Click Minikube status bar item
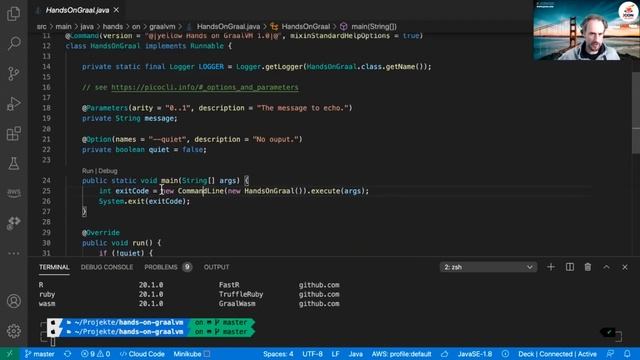640x360 pixels. pyautogui.click(x=191, y=354)
